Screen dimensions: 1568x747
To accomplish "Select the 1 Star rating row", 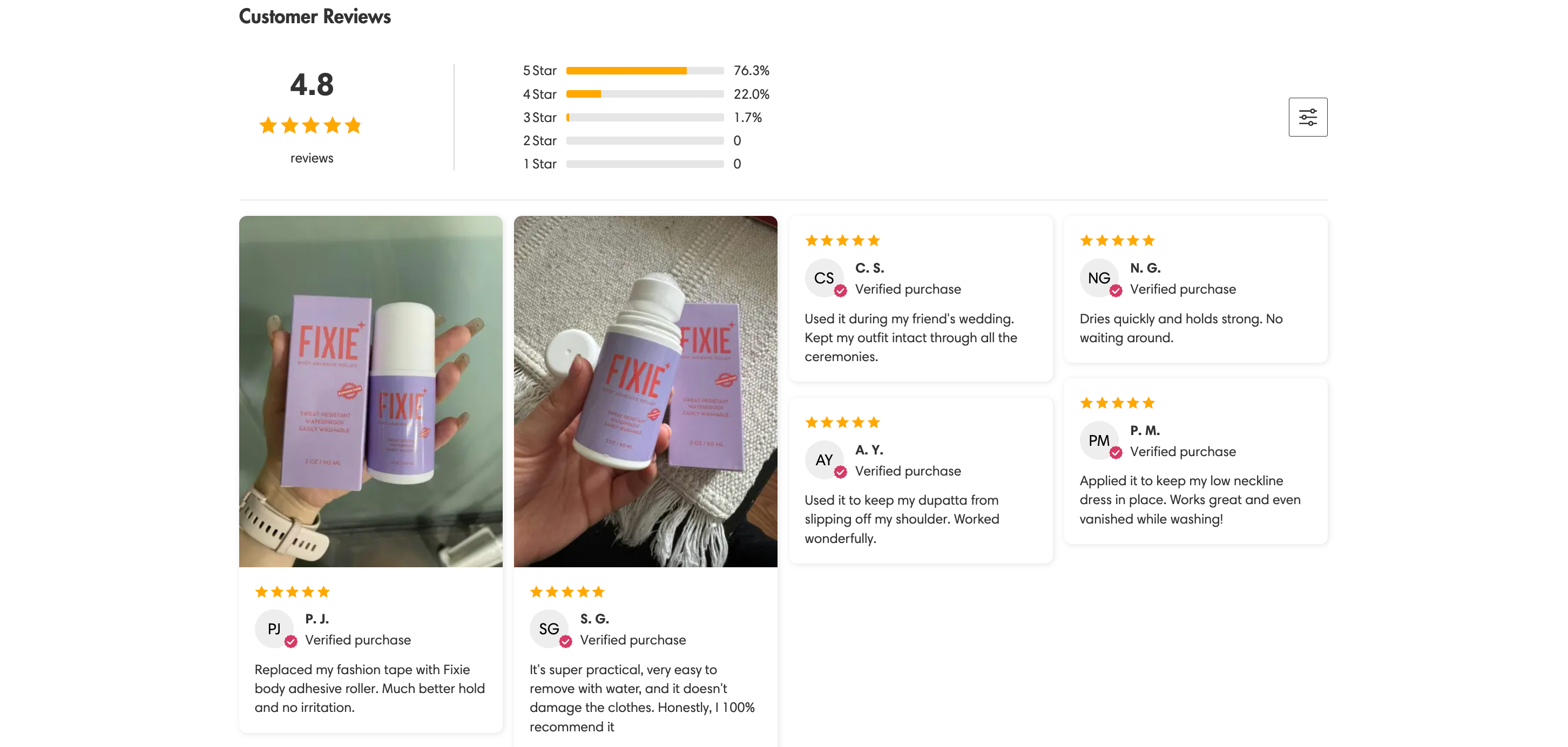I will 645,164.
